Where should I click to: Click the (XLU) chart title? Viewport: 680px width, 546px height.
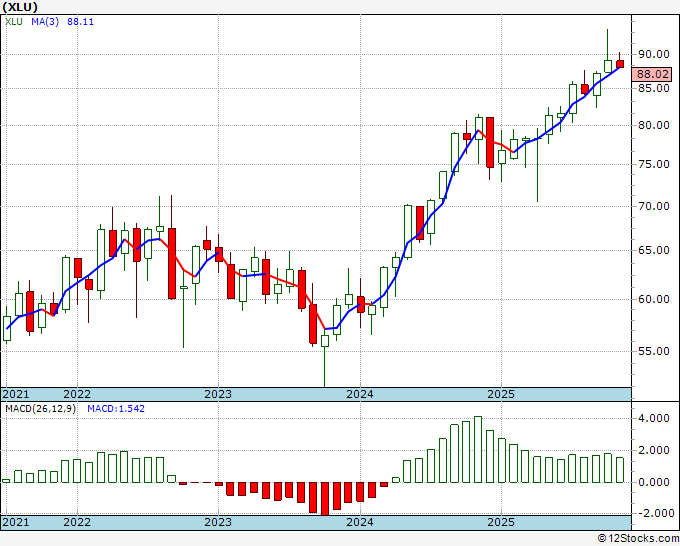pyautogui.click(x=20, y=7)
